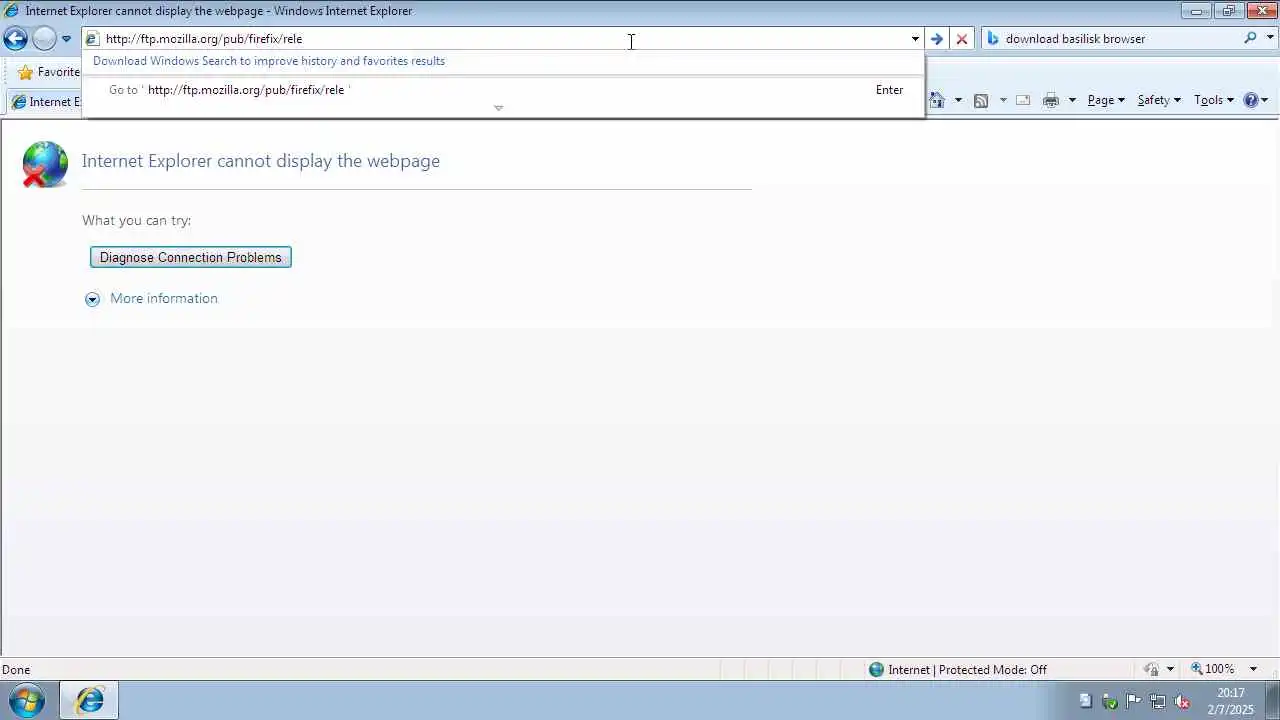Click the Internet Explorer taskbar icon

pyautogui.click(x=89, y=700)
